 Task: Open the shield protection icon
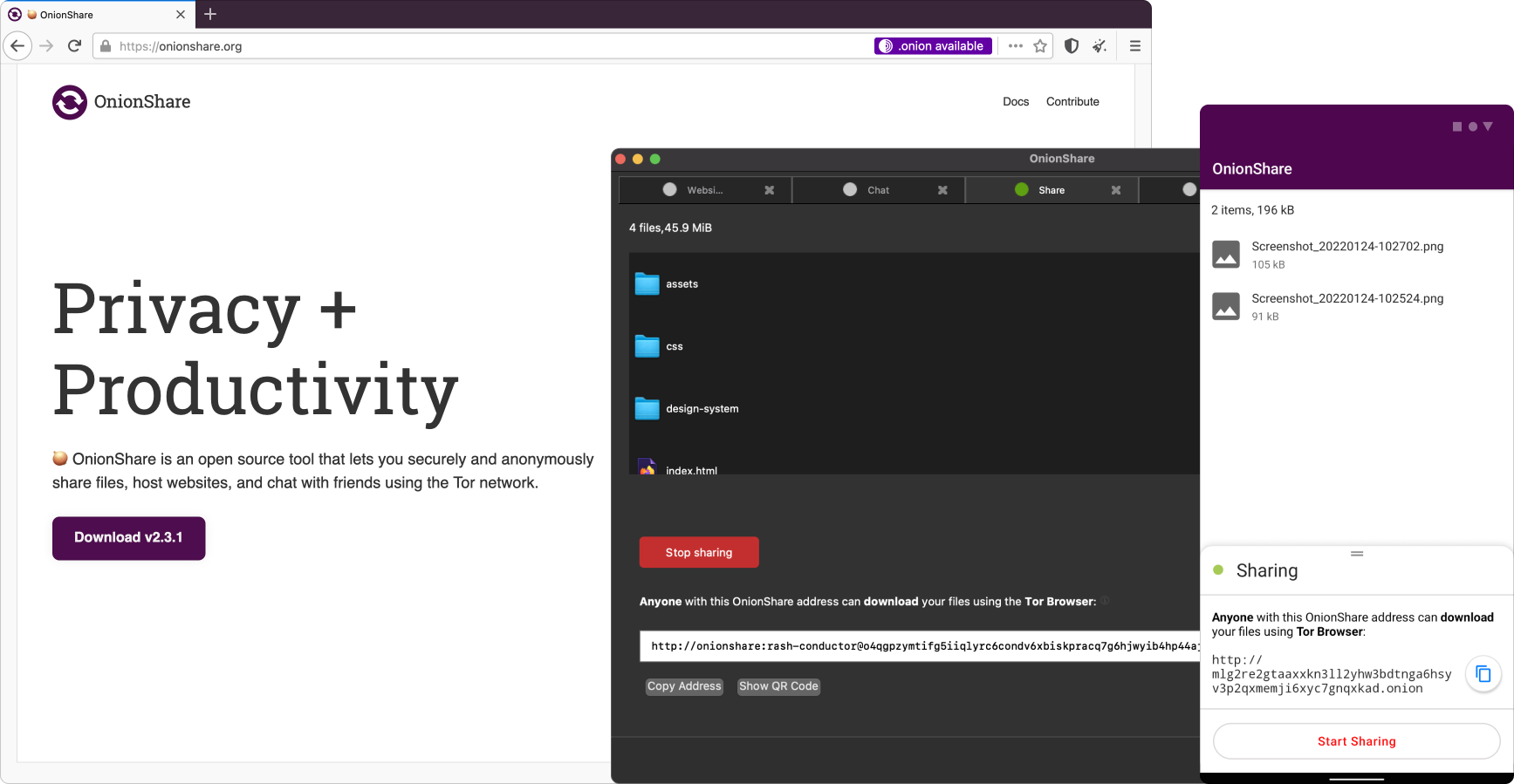pos(1072,46)
